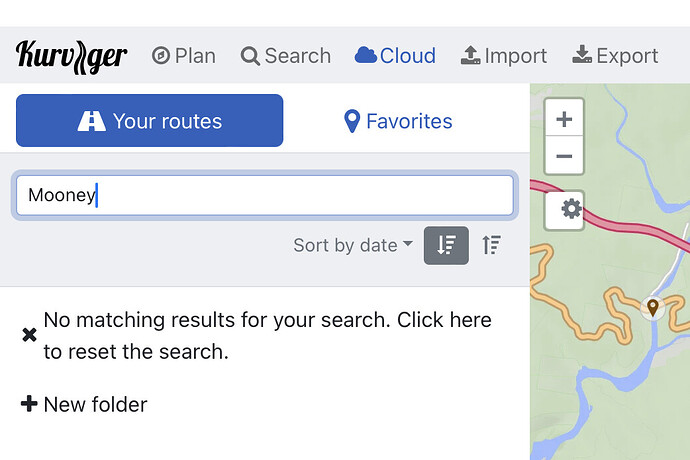690x460 pixels.
Task: Zoom in on the map
Action: pos(564,119)
